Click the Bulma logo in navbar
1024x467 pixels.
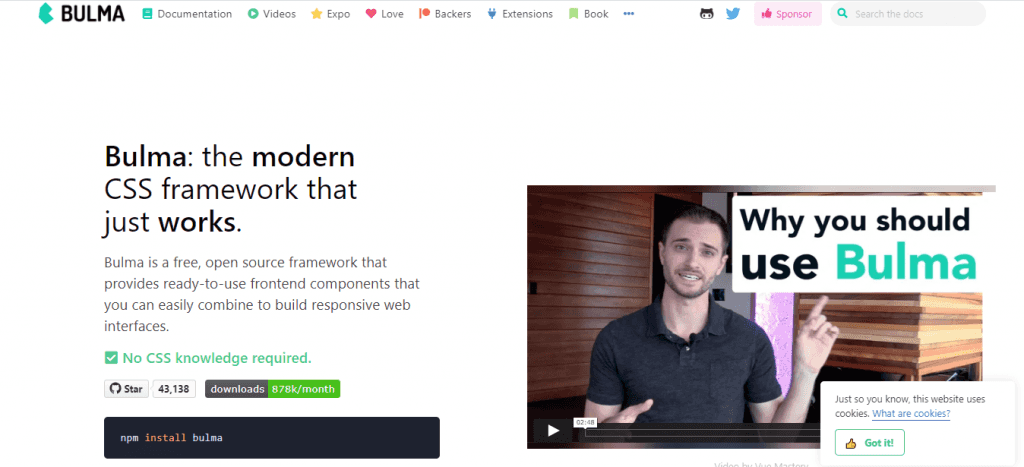(x=82, y=14)
